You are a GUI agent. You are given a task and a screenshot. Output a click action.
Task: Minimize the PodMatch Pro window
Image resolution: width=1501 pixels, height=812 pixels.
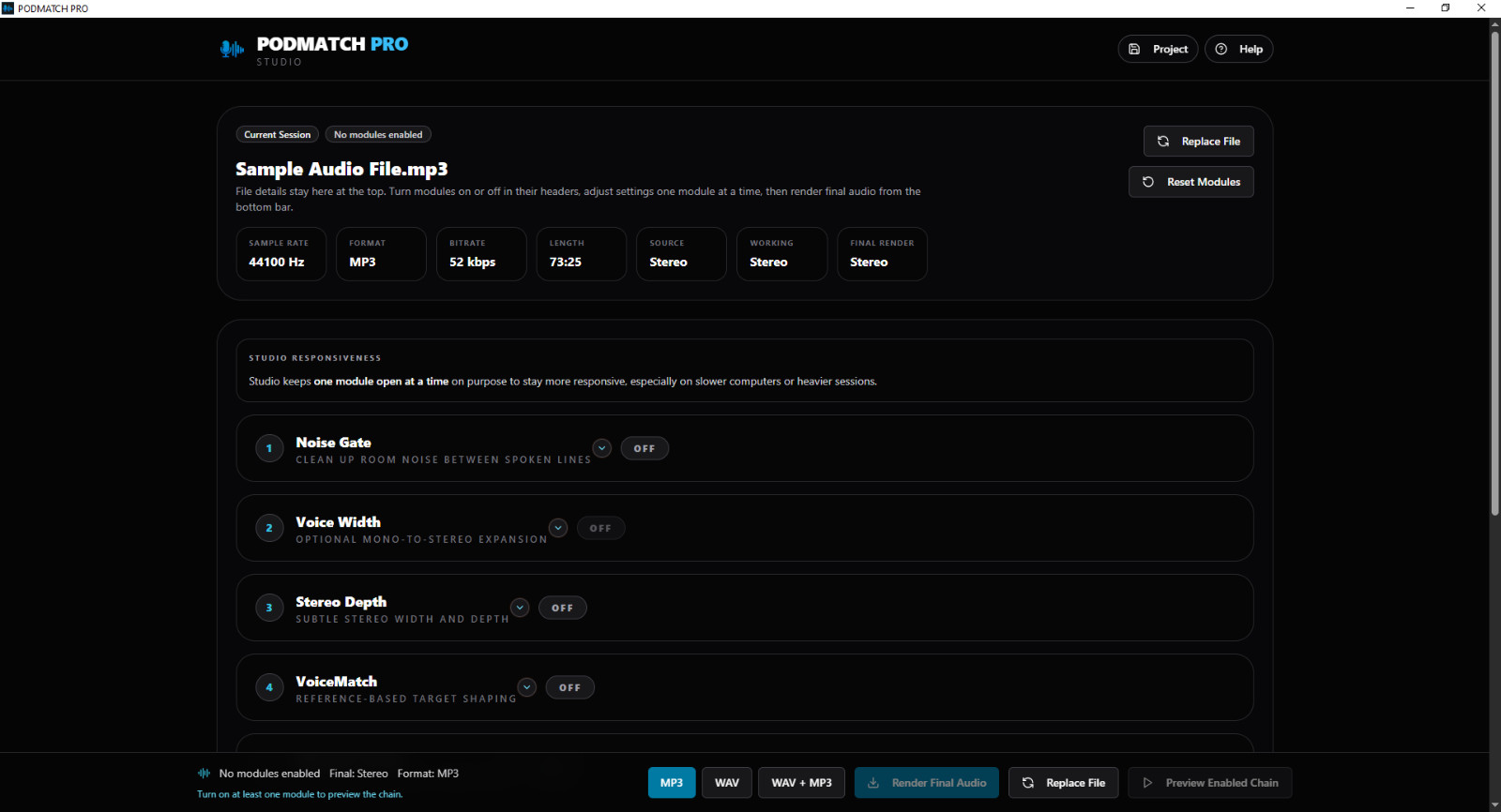point(1410,8)
